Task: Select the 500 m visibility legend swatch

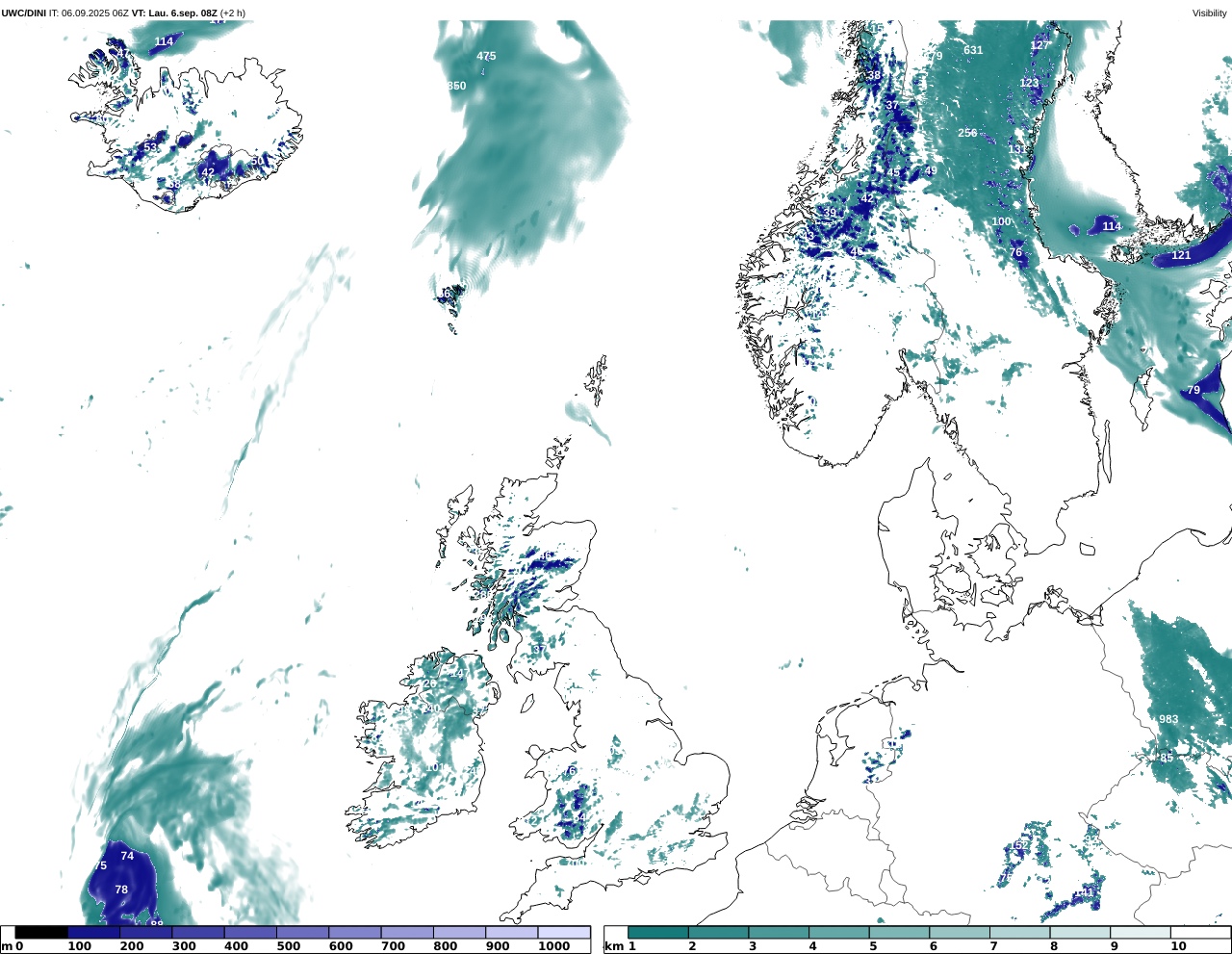Action: [x=302, y=932]
